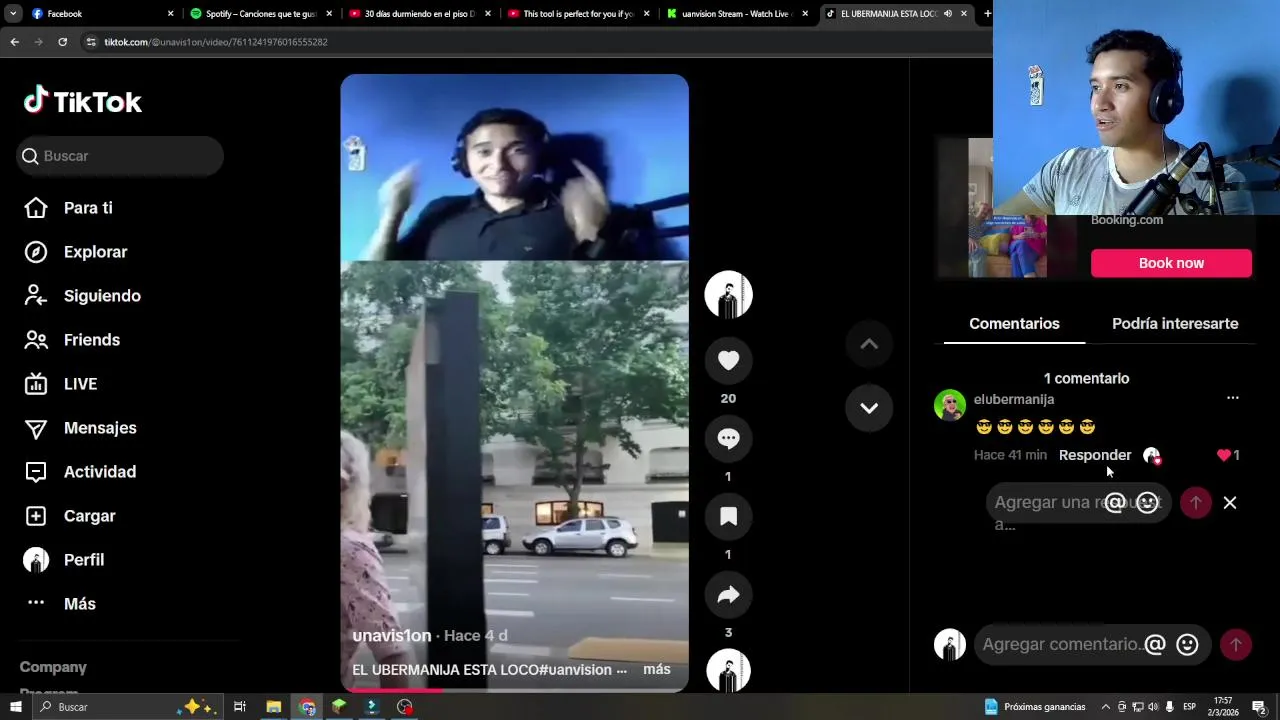Viewport: 1280px width, 720px height.
Task: Show hidden tray icons with the up chevron
Action: (1105, 707)
